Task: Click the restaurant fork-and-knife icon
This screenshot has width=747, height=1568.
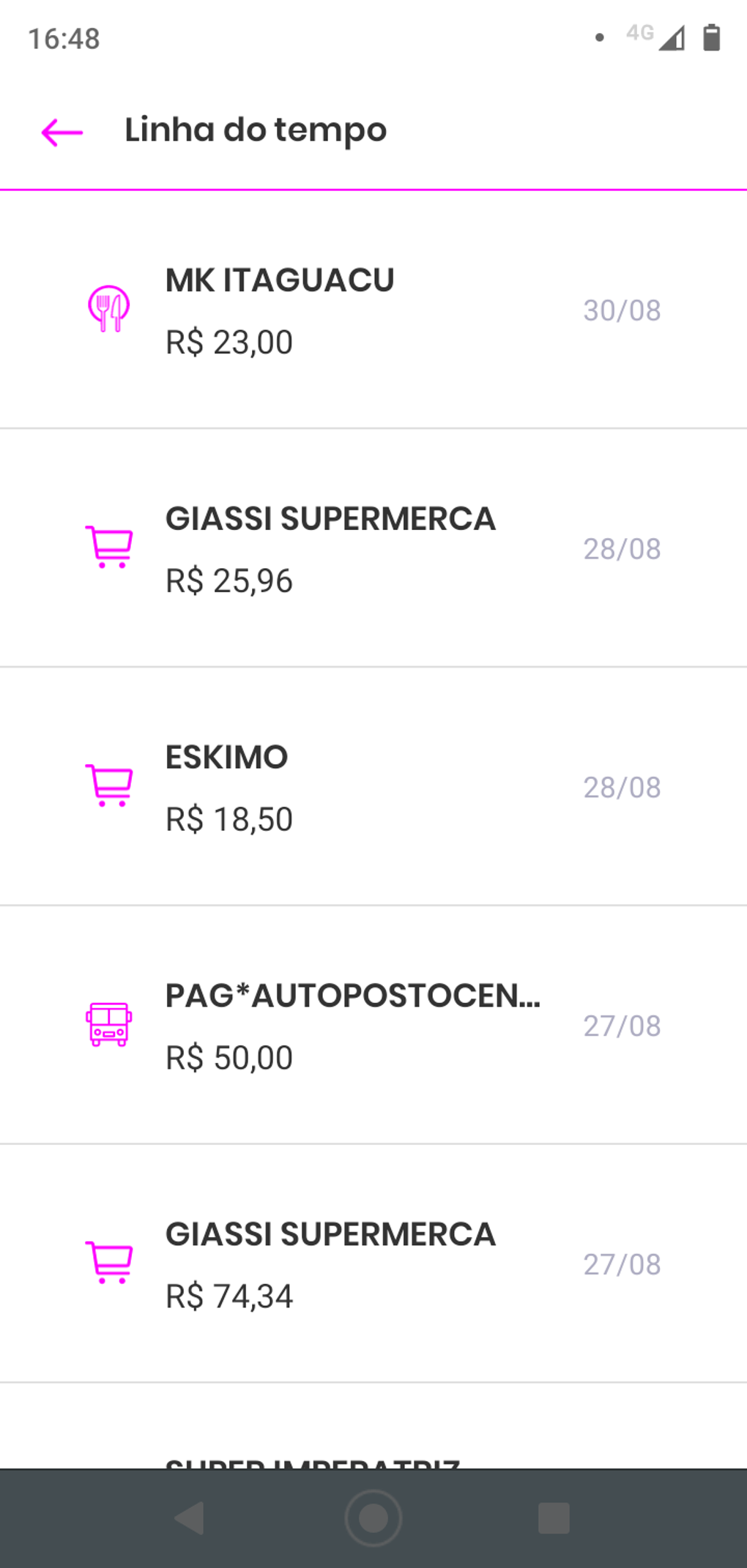Action: (109, 309)
